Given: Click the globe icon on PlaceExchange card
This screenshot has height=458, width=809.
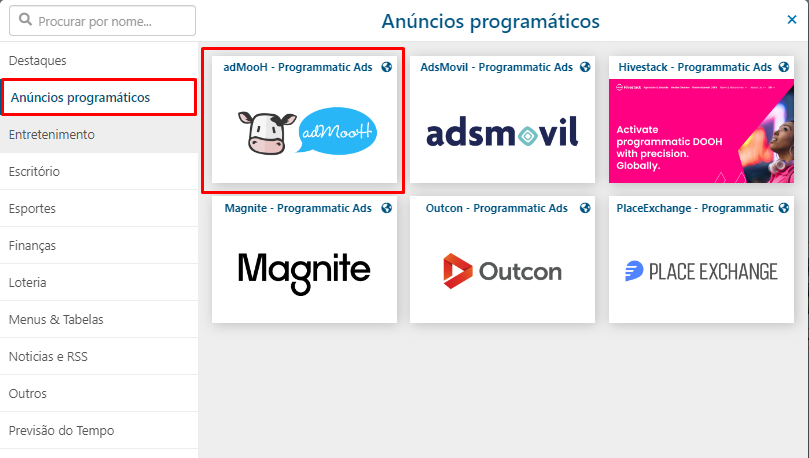Looking at the screenshot, I should coord(784,208).
